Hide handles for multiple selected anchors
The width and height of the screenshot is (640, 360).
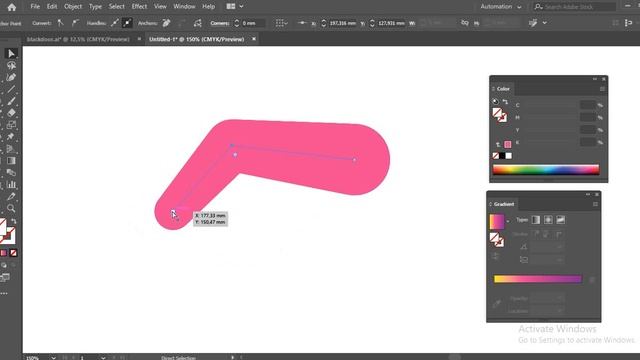point(127,23)
